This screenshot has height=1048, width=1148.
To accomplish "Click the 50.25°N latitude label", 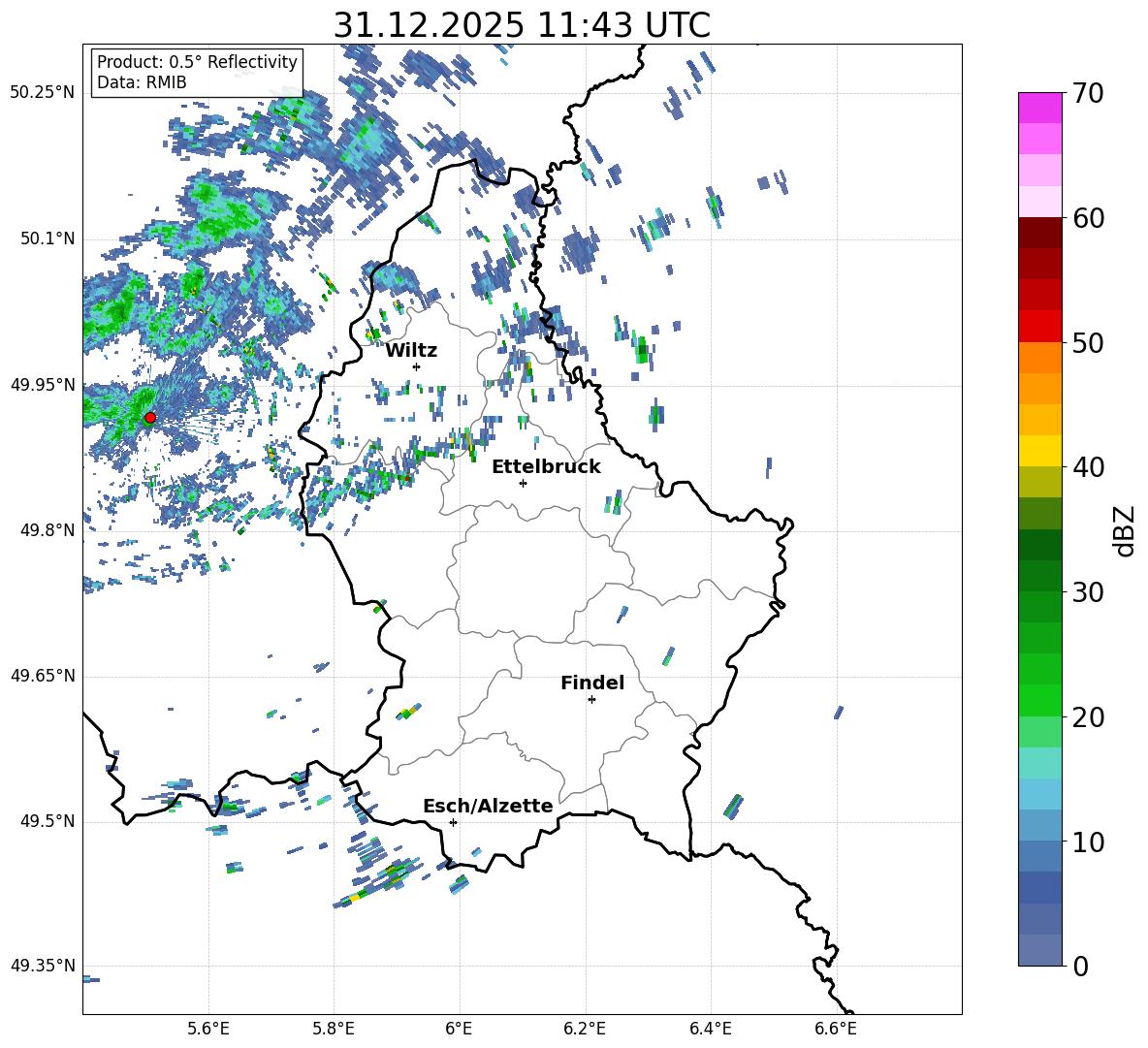I will click(x=43, y=93).
